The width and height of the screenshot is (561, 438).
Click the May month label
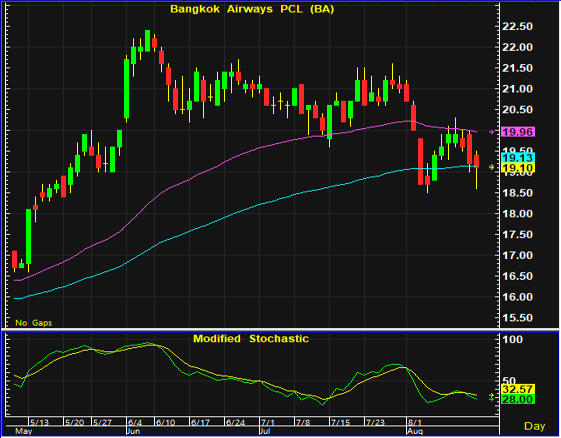24,431
